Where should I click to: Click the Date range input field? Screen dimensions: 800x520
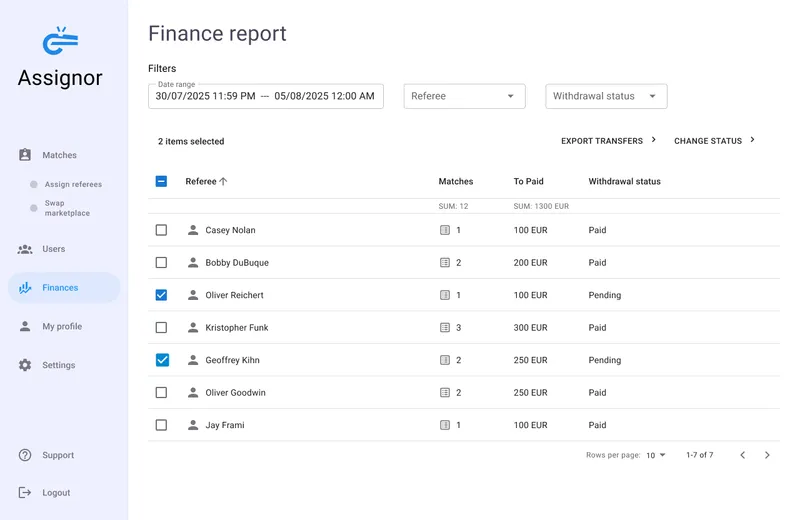tap(266, 96)
